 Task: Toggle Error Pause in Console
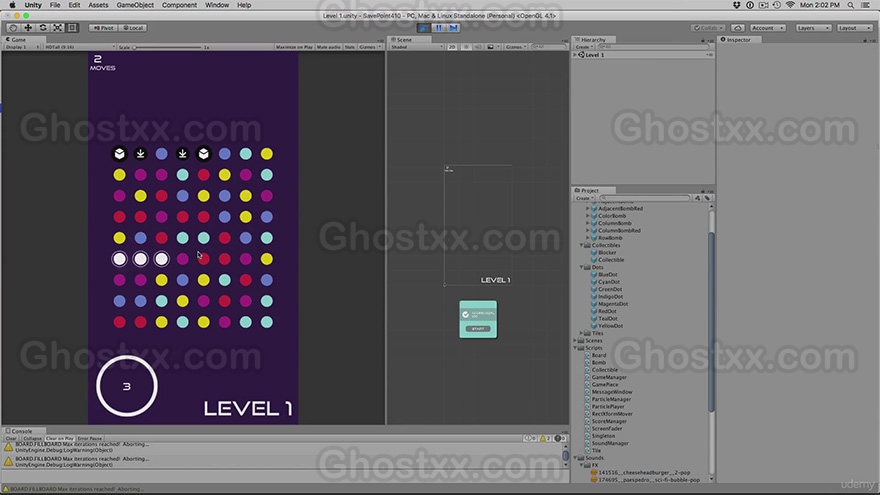(x=90, y=438)
